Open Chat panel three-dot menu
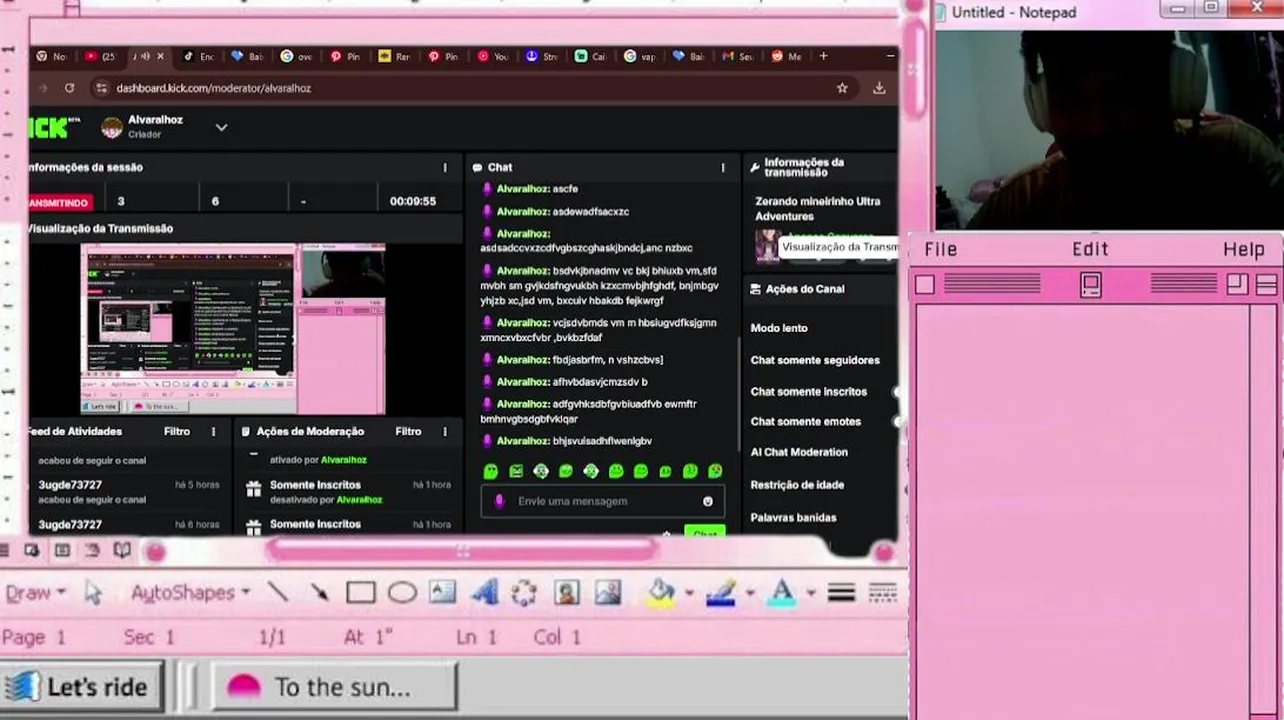Screen dimensions: 1284x720 [723, 167]
